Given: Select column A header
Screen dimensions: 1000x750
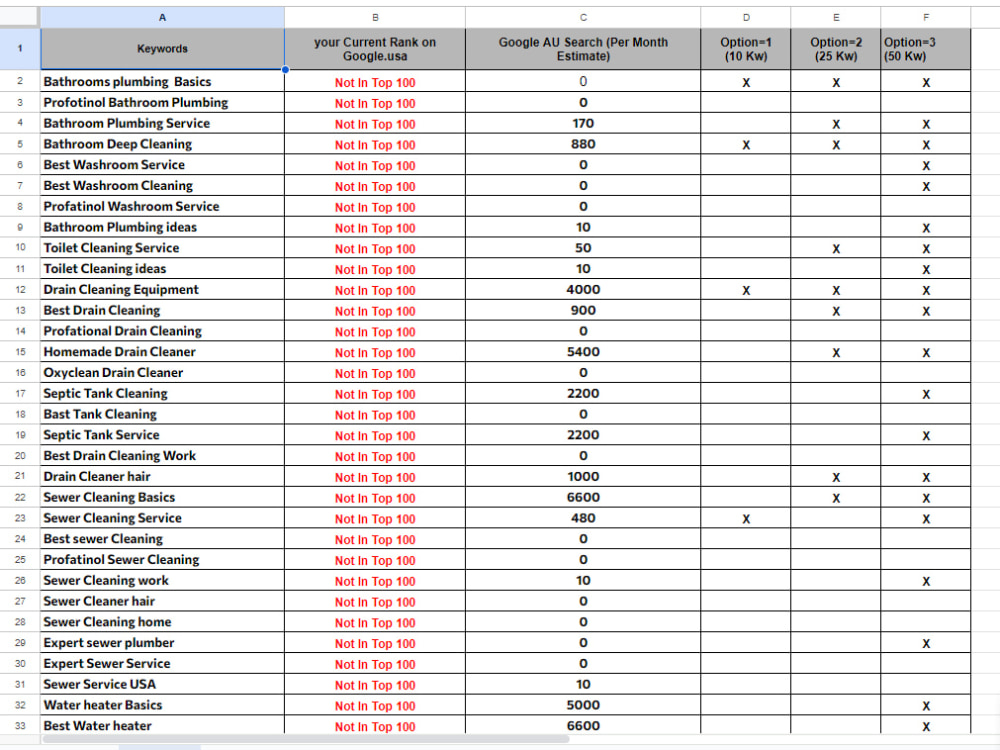Looking at the screenshot, I should pyautogui.click(x=163, y=17).
